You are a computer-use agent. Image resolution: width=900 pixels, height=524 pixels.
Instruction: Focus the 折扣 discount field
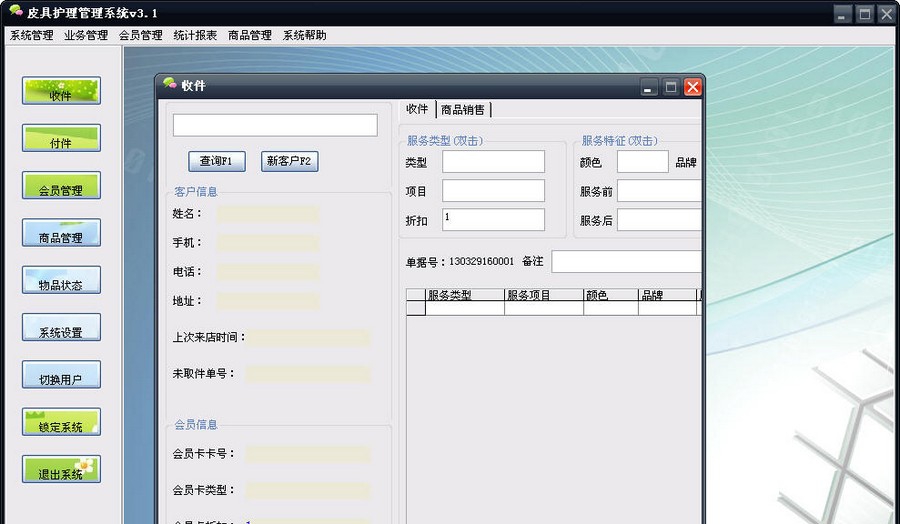point(493,220)
